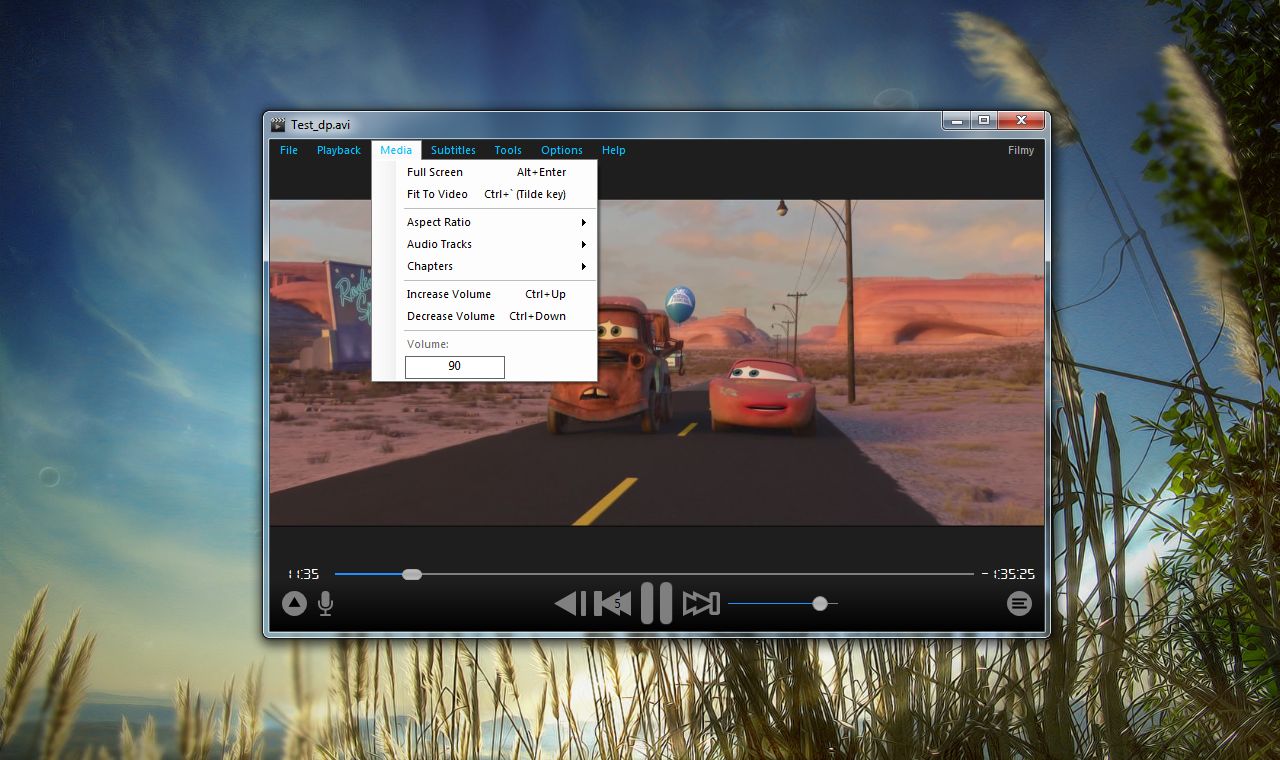Click the volume slider knob
The image size is (1280, 760).
pos(820,603)
